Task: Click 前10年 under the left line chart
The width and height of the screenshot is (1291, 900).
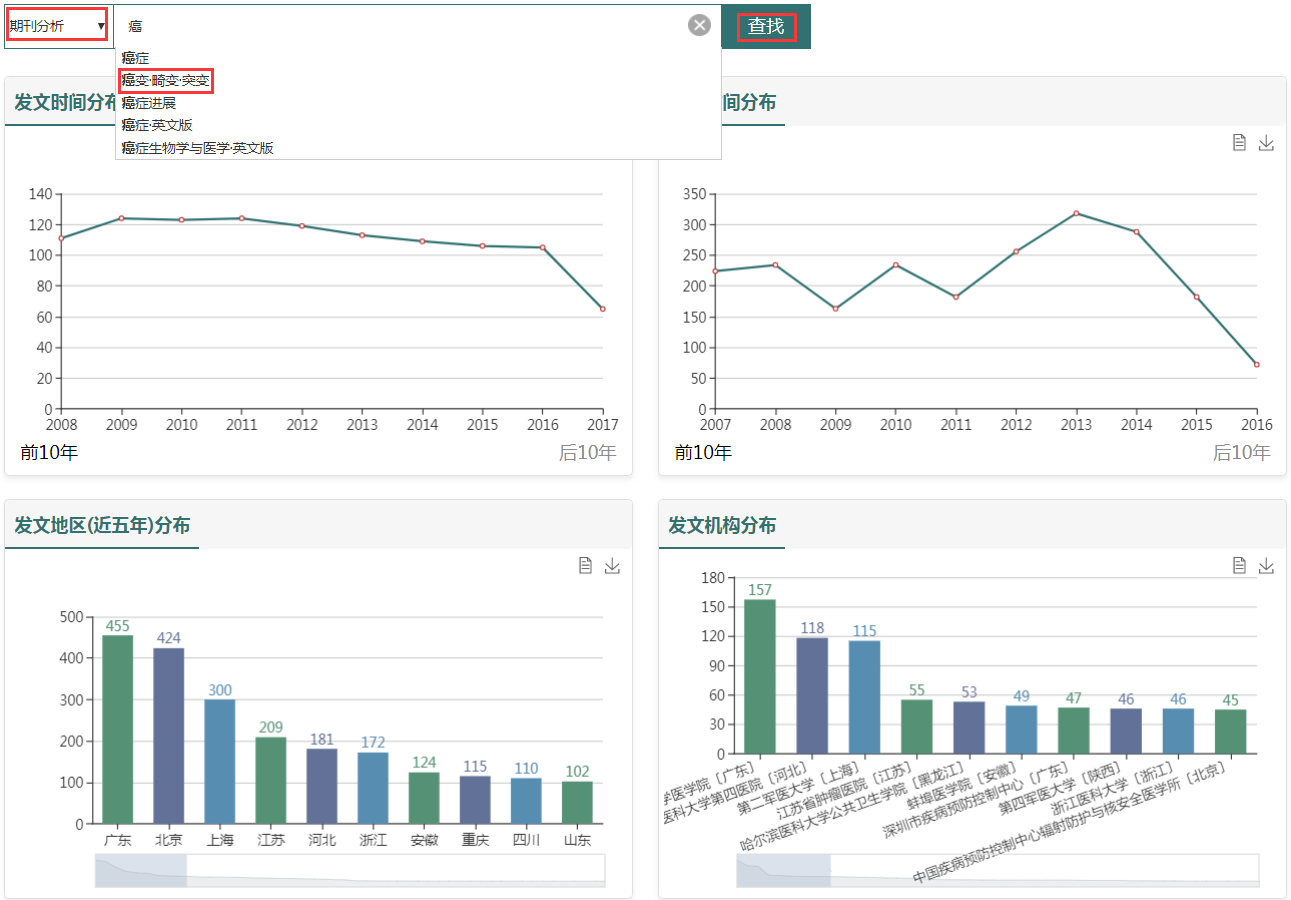Action: pyautogui.click(x=49, y=453)
